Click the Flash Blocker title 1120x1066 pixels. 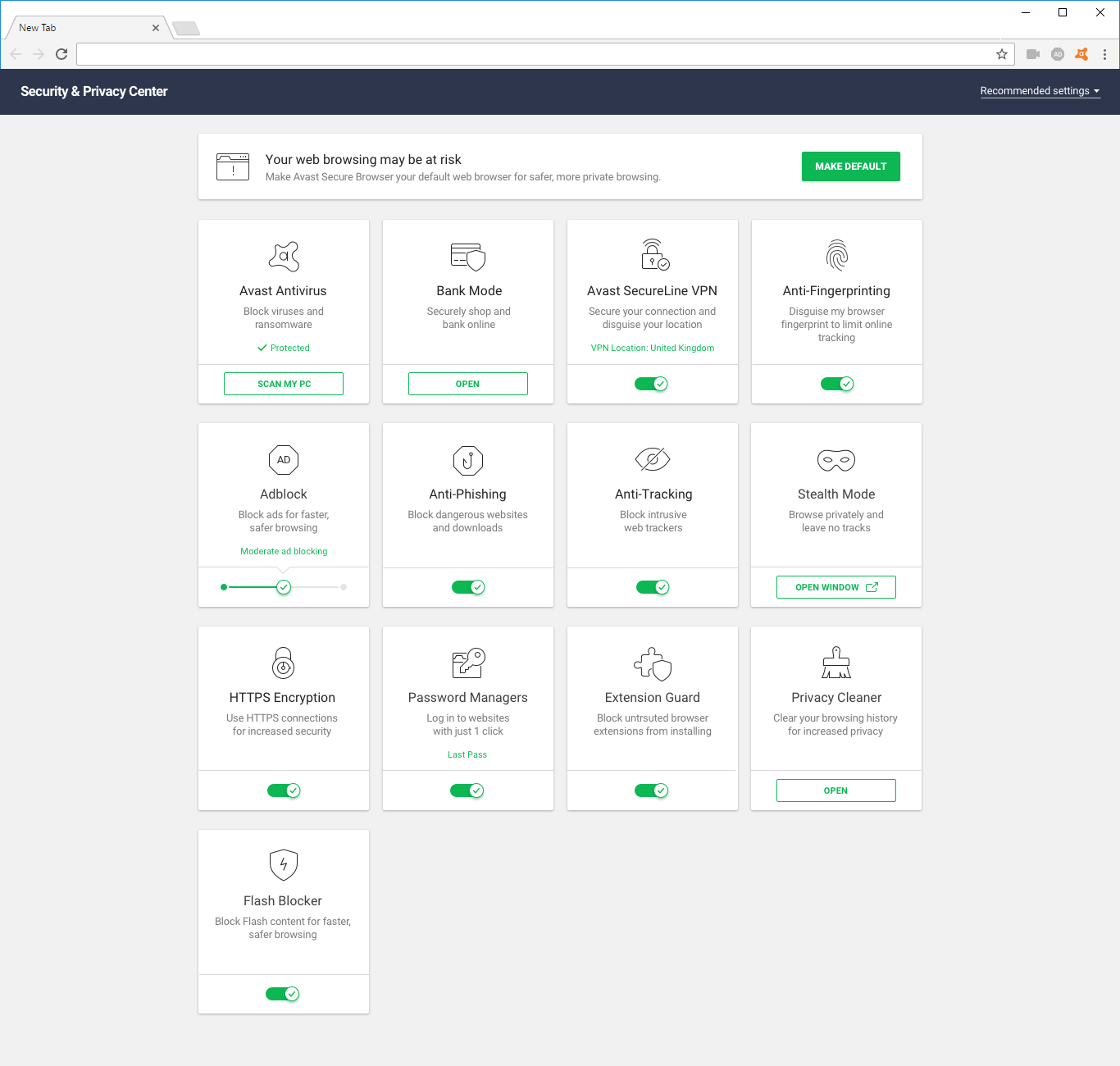pos(283,900)
